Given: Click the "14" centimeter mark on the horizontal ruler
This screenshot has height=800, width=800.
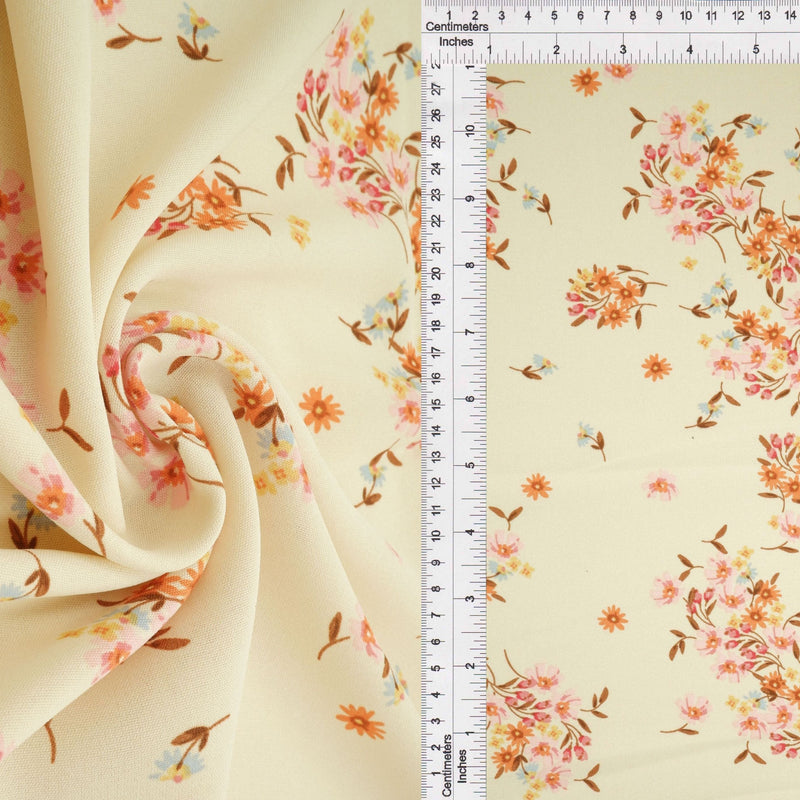Looking at the screenshot, I should [x=789, y=15].
